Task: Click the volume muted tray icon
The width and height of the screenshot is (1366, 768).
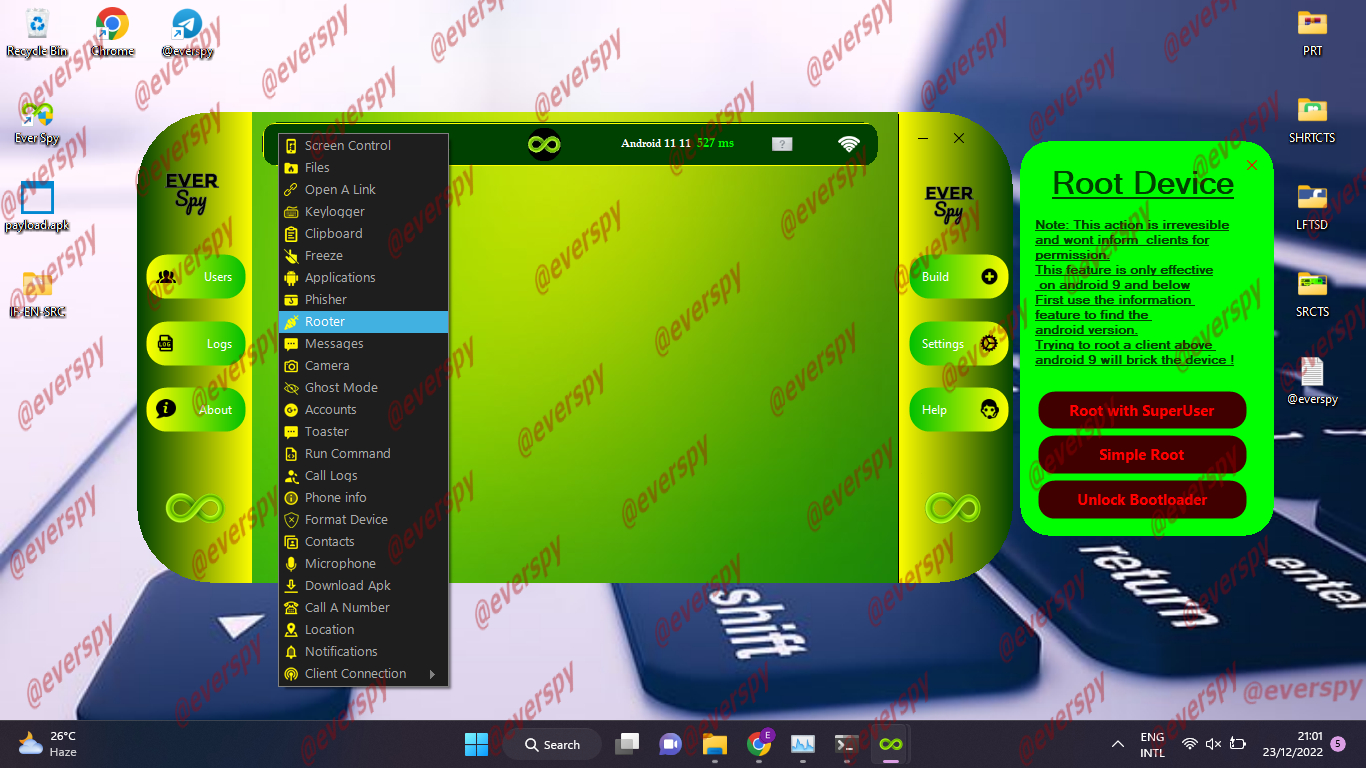Action: point(1213,744)
